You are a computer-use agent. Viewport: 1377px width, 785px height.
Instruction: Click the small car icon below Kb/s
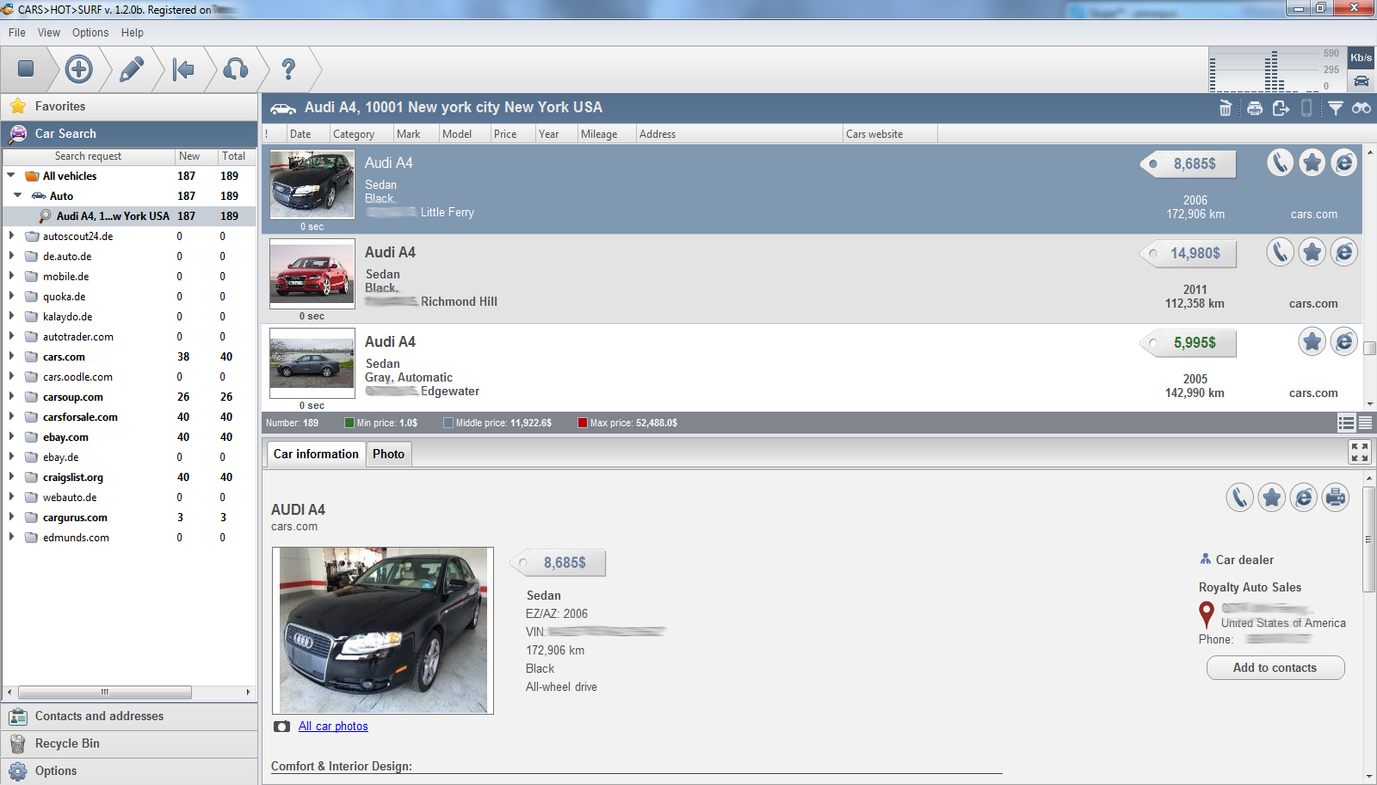pyautogui.click(x=1361, y=80)
